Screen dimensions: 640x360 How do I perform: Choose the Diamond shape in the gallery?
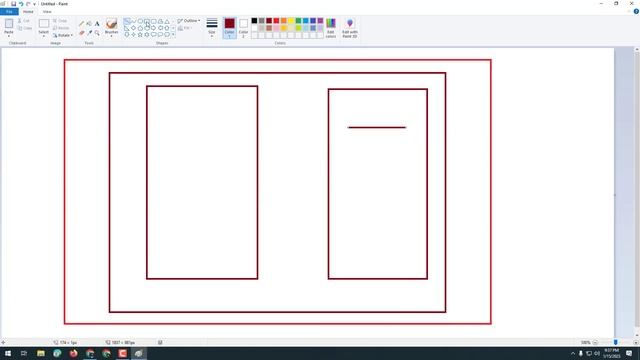(133, 28)
